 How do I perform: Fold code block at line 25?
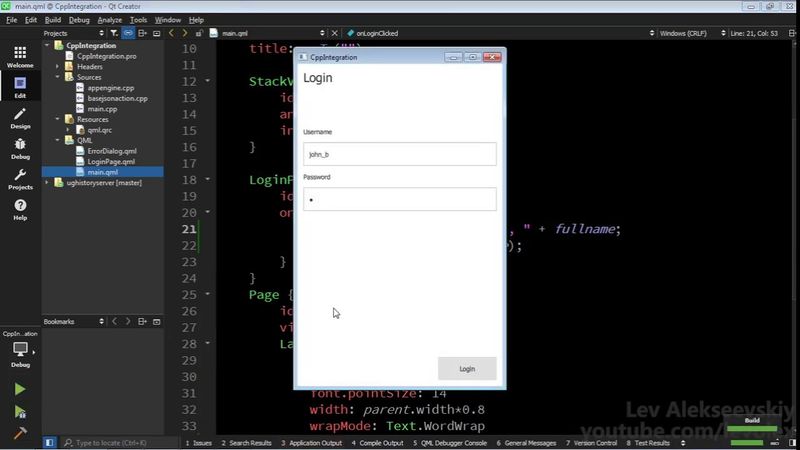tap(208, 294)
